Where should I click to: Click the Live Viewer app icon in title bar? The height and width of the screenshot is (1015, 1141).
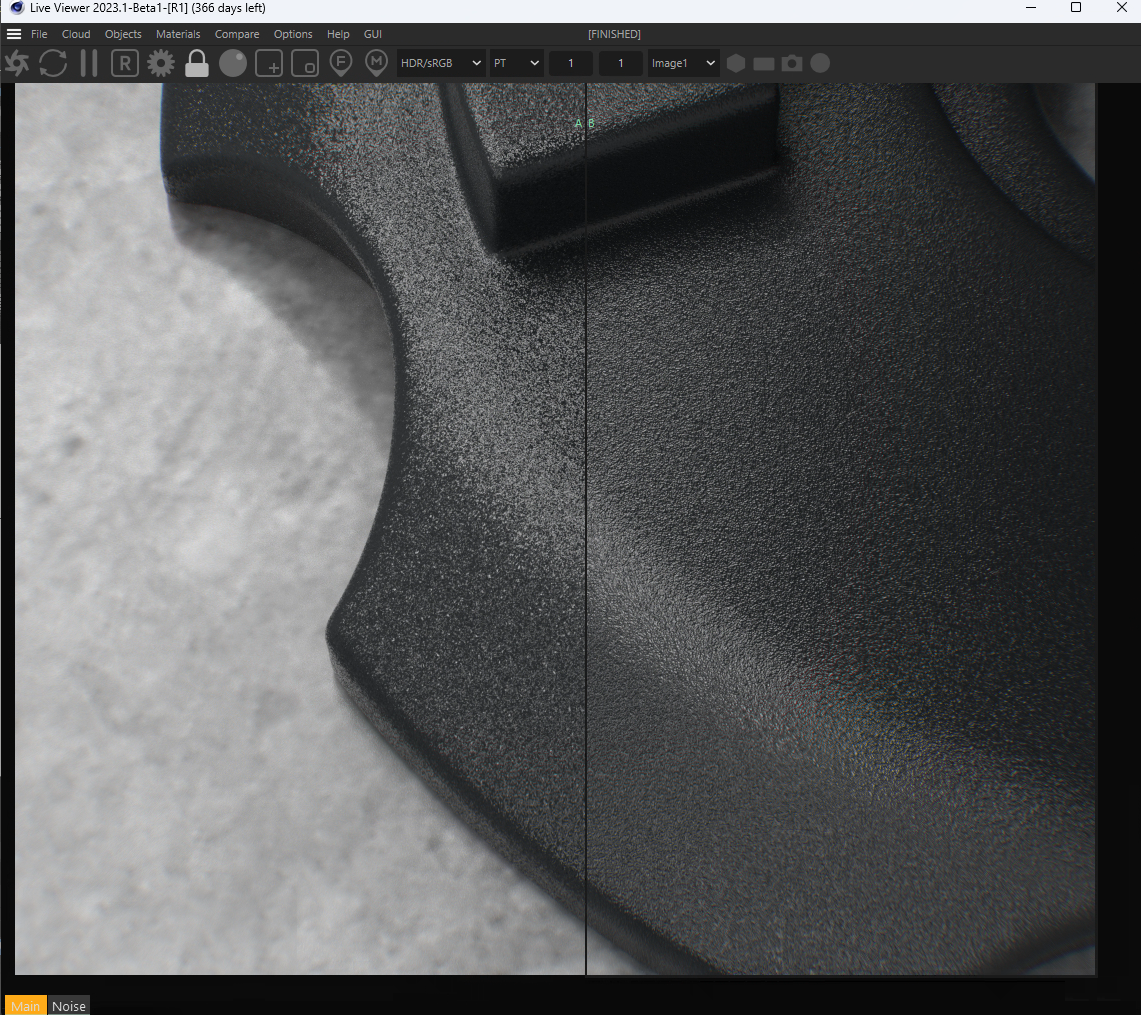[17, 8]
